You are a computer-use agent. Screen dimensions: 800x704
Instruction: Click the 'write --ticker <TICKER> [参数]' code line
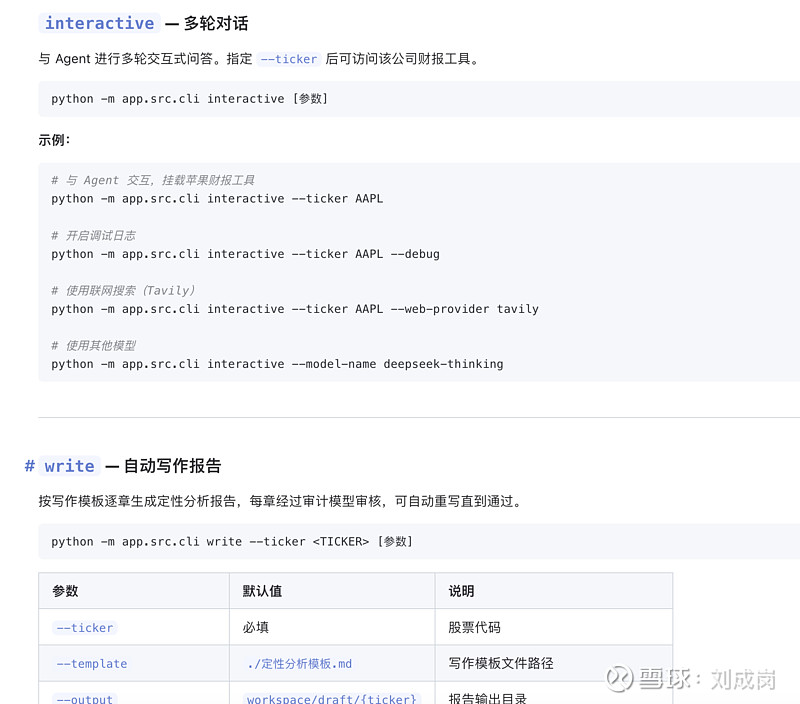pyautogui.click(x=232, y=542)
